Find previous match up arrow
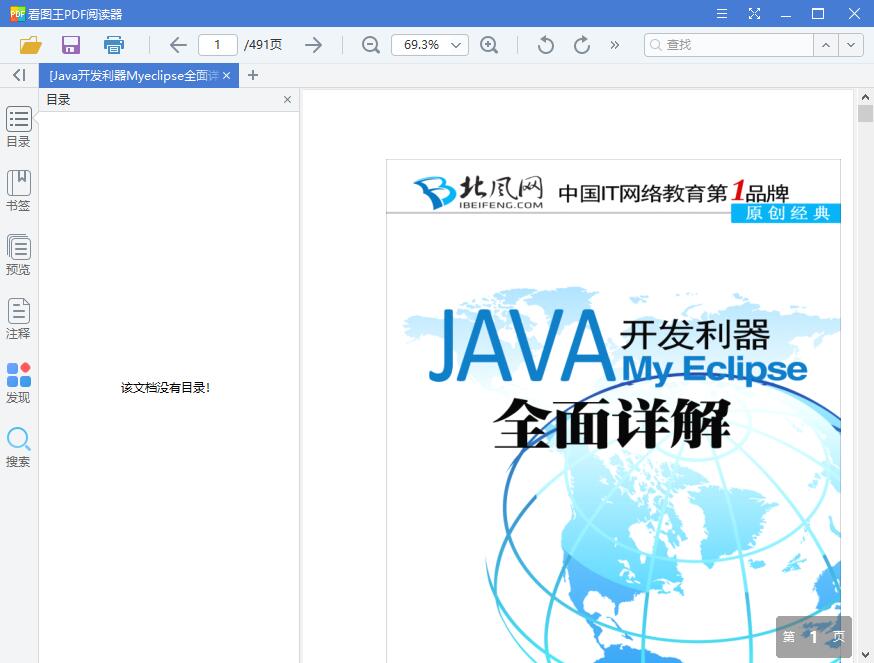Image resolution: width=874 pixels, height=663 pixels. [x=826, y=45]
